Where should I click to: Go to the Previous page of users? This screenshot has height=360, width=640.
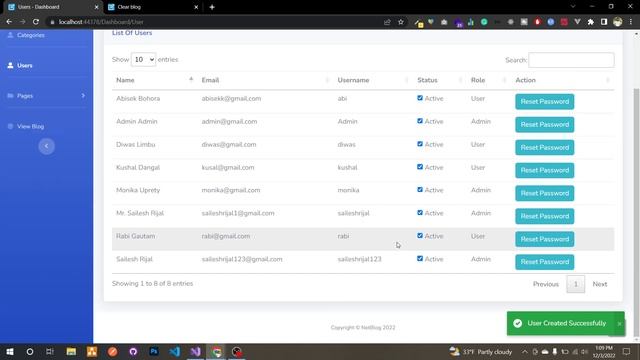[x=546, y=284]
